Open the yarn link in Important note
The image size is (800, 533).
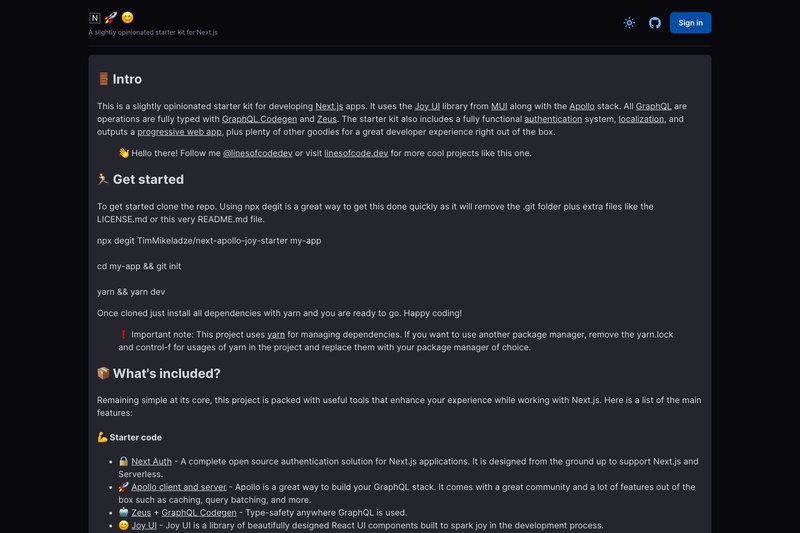click(276, 335)
